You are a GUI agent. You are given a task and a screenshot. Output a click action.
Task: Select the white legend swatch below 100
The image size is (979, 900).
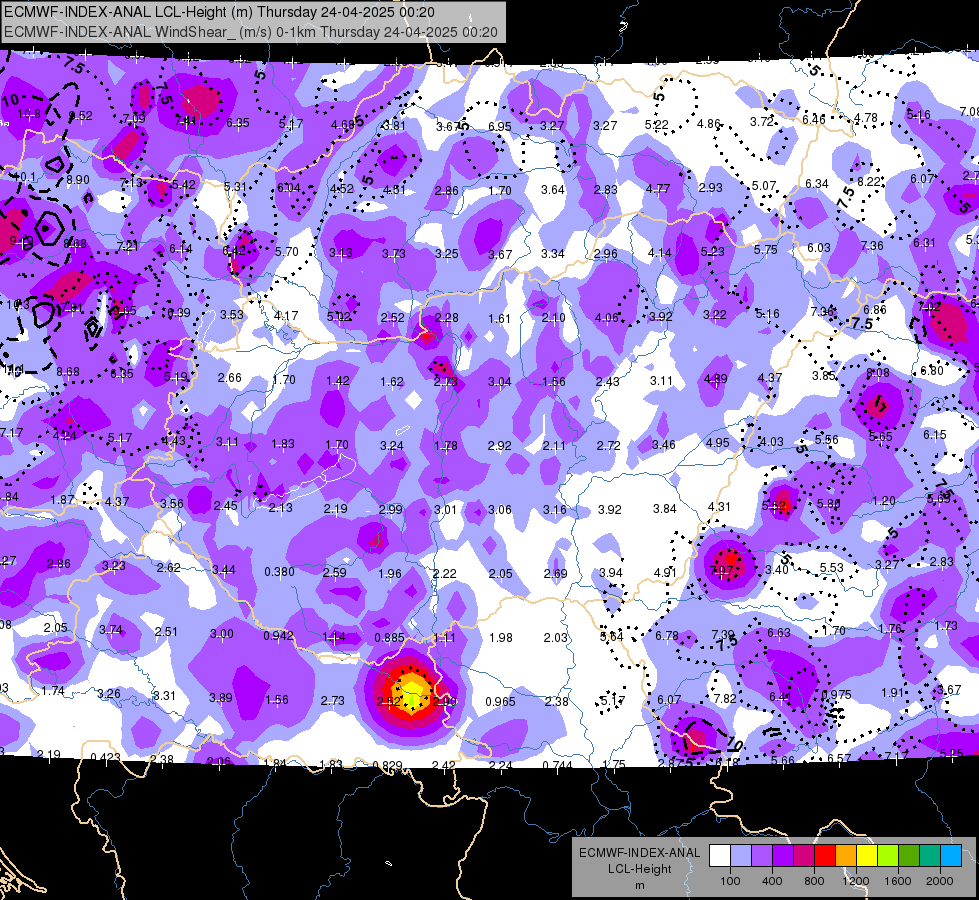click(x=720, y=856)
